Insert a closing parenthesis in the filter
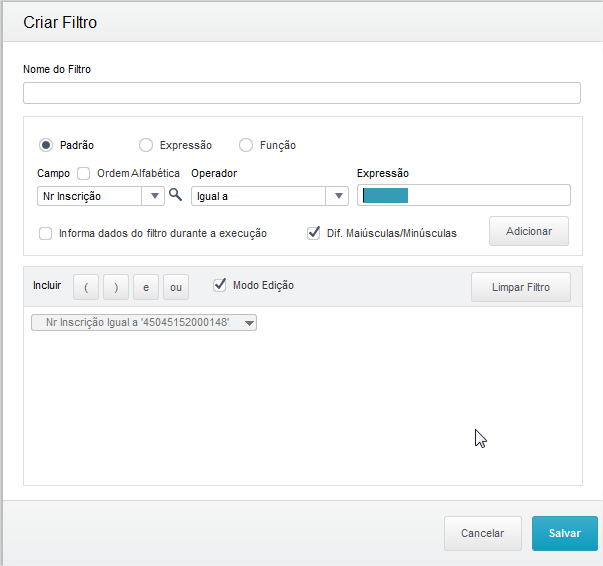The height and width of the screenshot is (566, 603). tap(116, 288)
